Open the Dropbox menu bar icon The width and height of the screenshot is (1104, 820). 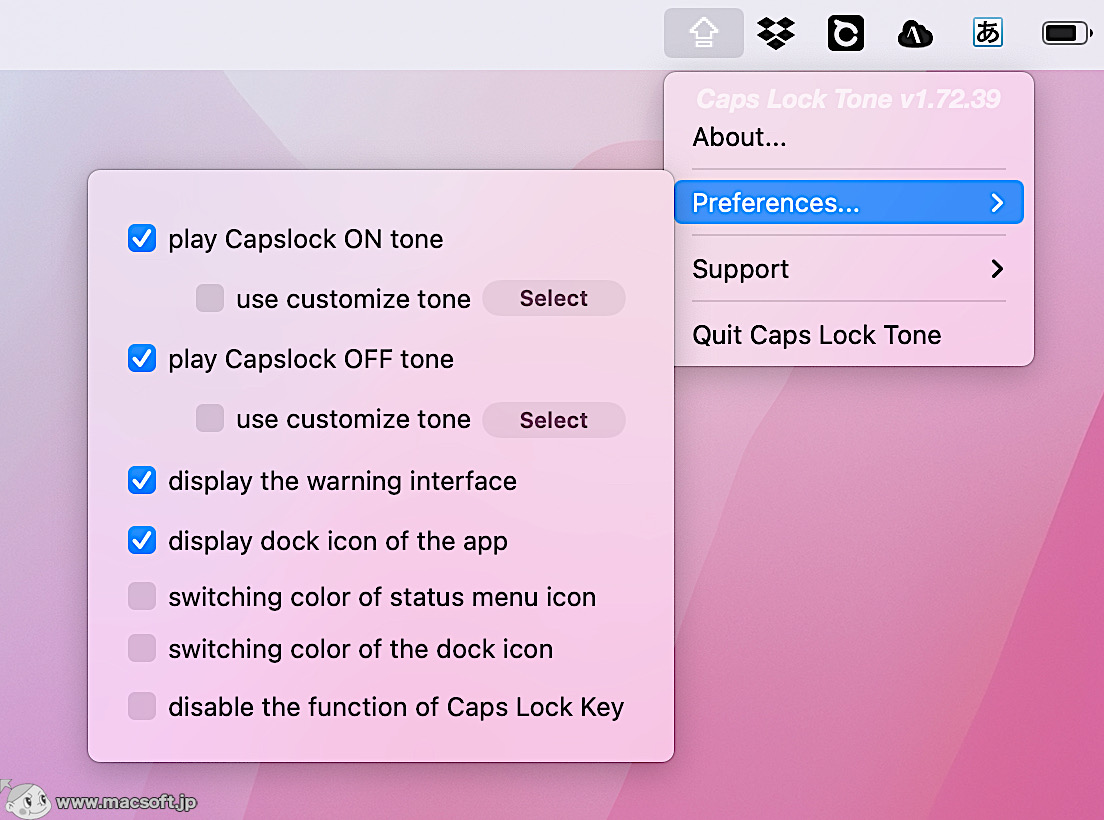tap(776, 32)
